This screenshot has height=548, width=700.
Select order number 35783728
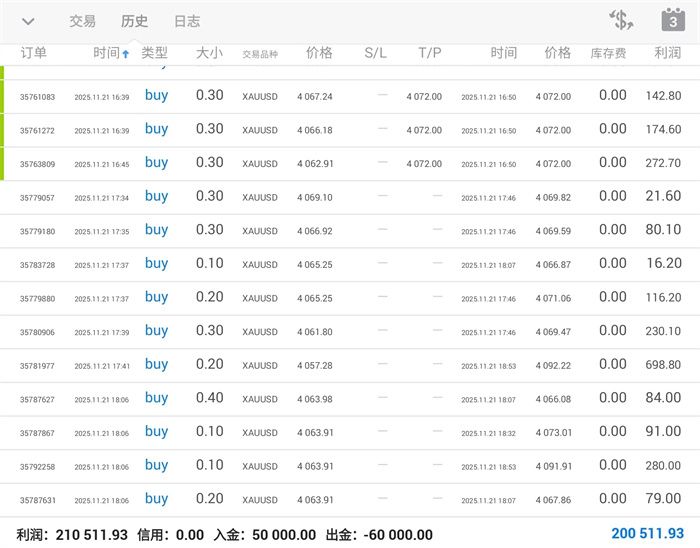tap(38, 265)
